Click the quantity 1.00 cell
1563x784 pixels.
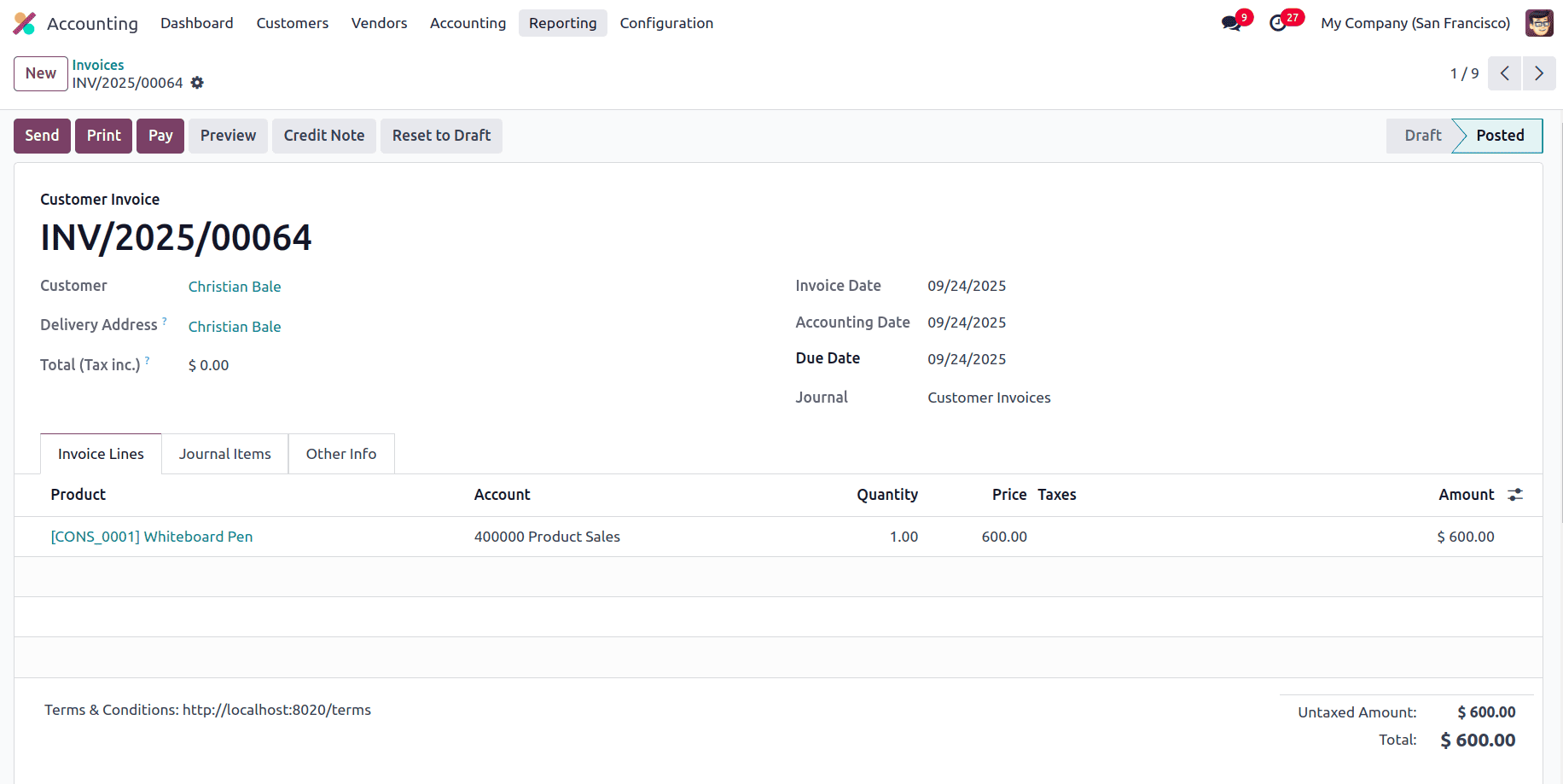[904, 537]
